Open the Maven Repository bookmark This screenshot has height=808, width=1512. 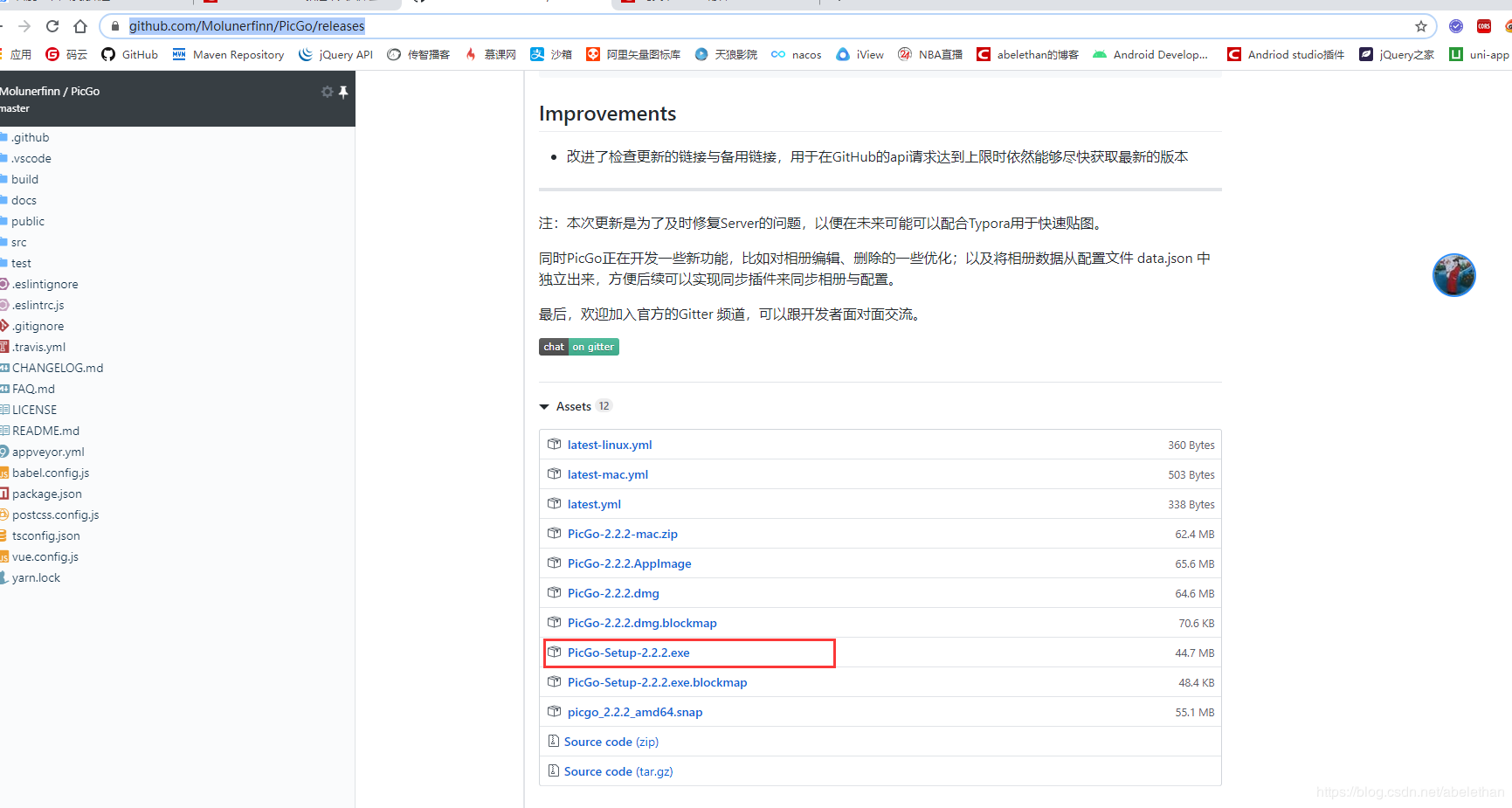coord(228,54)
